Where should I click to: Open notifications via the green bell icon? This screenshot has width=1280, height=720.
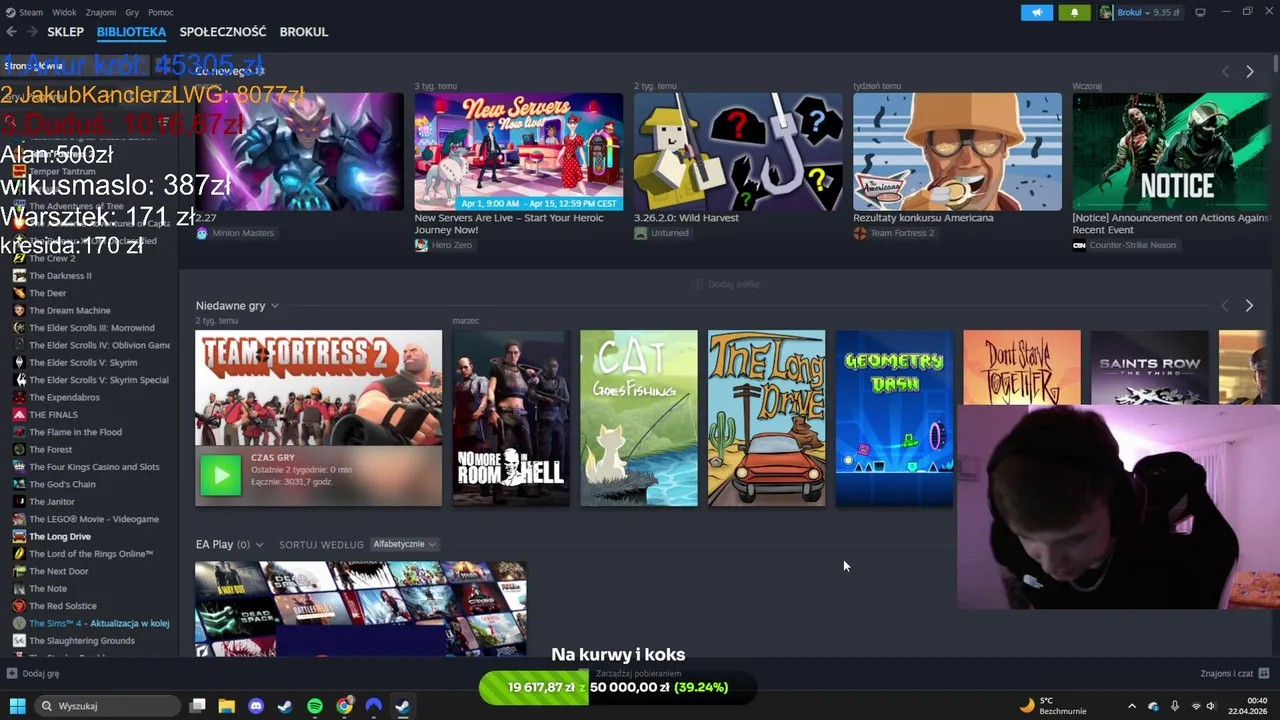(1075, 12)
